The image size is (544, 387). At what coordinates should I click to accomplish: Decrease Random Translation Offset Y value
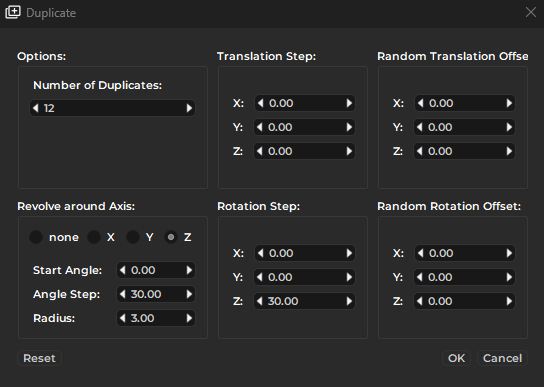pyautogui.click(x=420, y=127)
